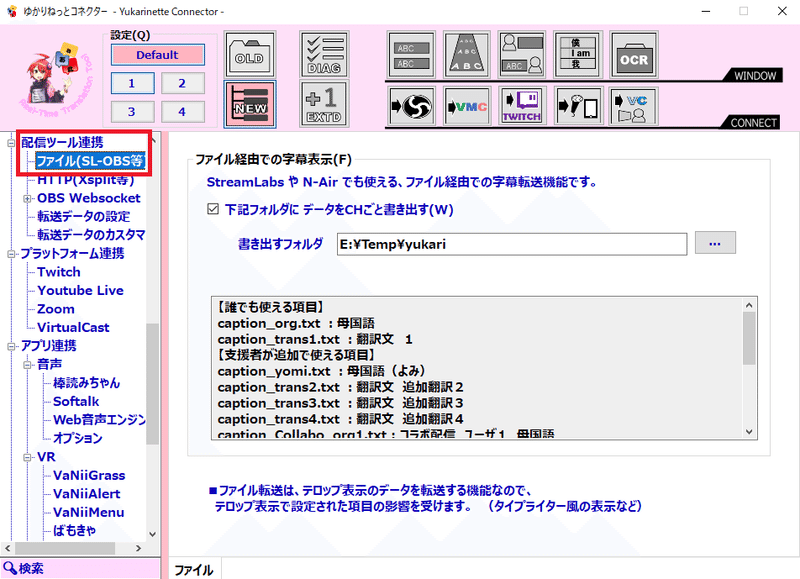The width and height of the screenshot is (800, 579).
Task: Open the OLD folder settings icon
Action: 249,55
